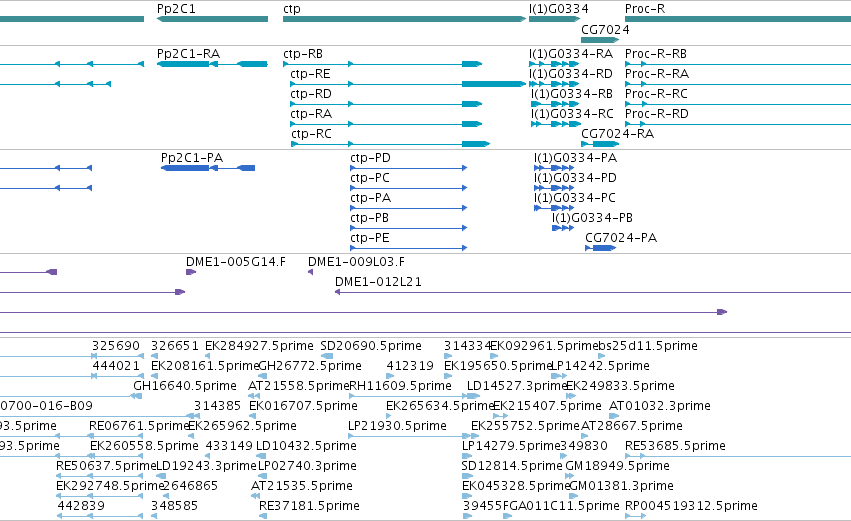Open EST 326651
Image resolution: width=851 pixels, height=521 pixels.
175,346
